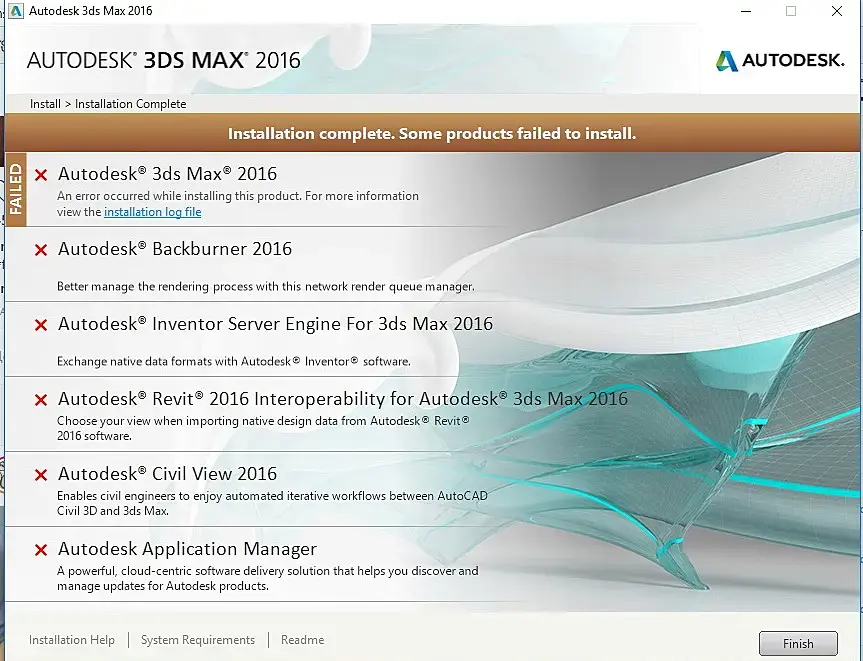Click 'Choose your view when importing' description
863x661 pixels.
tap(263, 428)
